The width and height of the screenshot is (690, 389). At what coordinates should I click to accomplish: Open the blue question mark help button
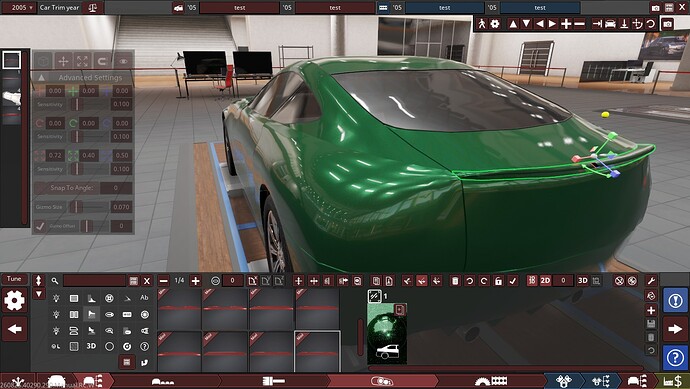pos(675,357)
